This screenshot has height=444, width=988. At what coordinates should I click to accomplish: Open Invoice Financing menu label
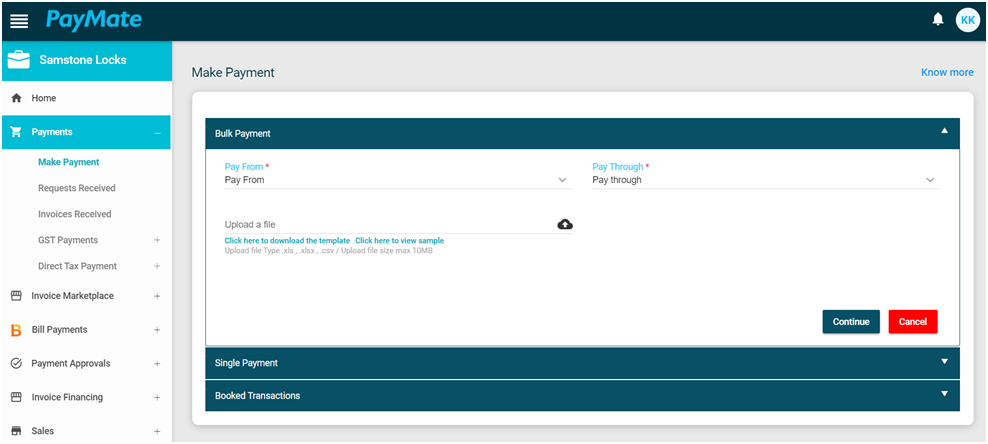coord(67,397)
